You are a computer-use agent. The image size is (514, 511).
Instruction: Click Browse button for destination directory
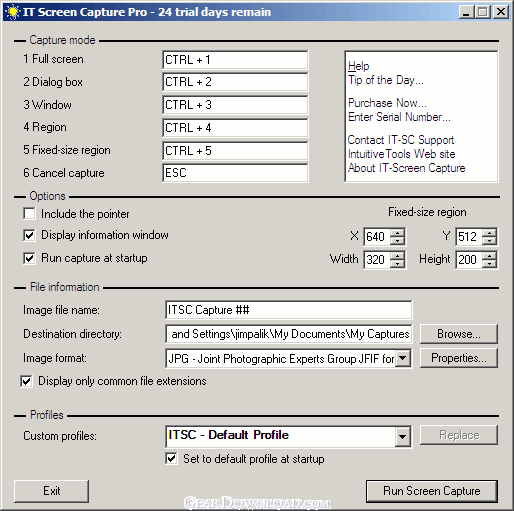[459, 334]
